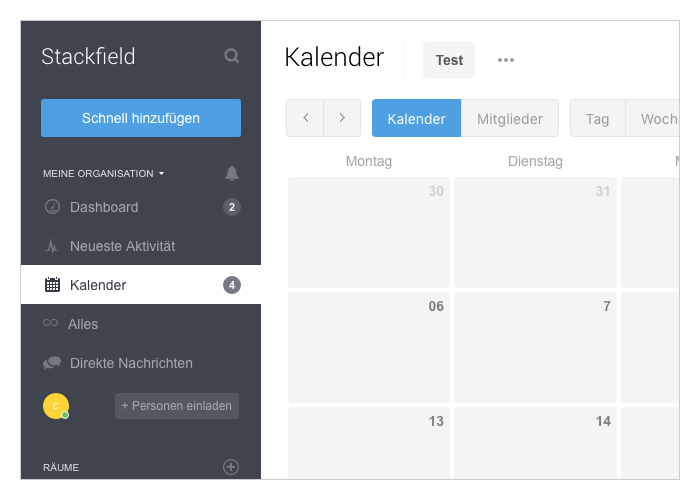Switch to the Tag view
This screenshot has width=700, height=500.
[x=598, y=118]
